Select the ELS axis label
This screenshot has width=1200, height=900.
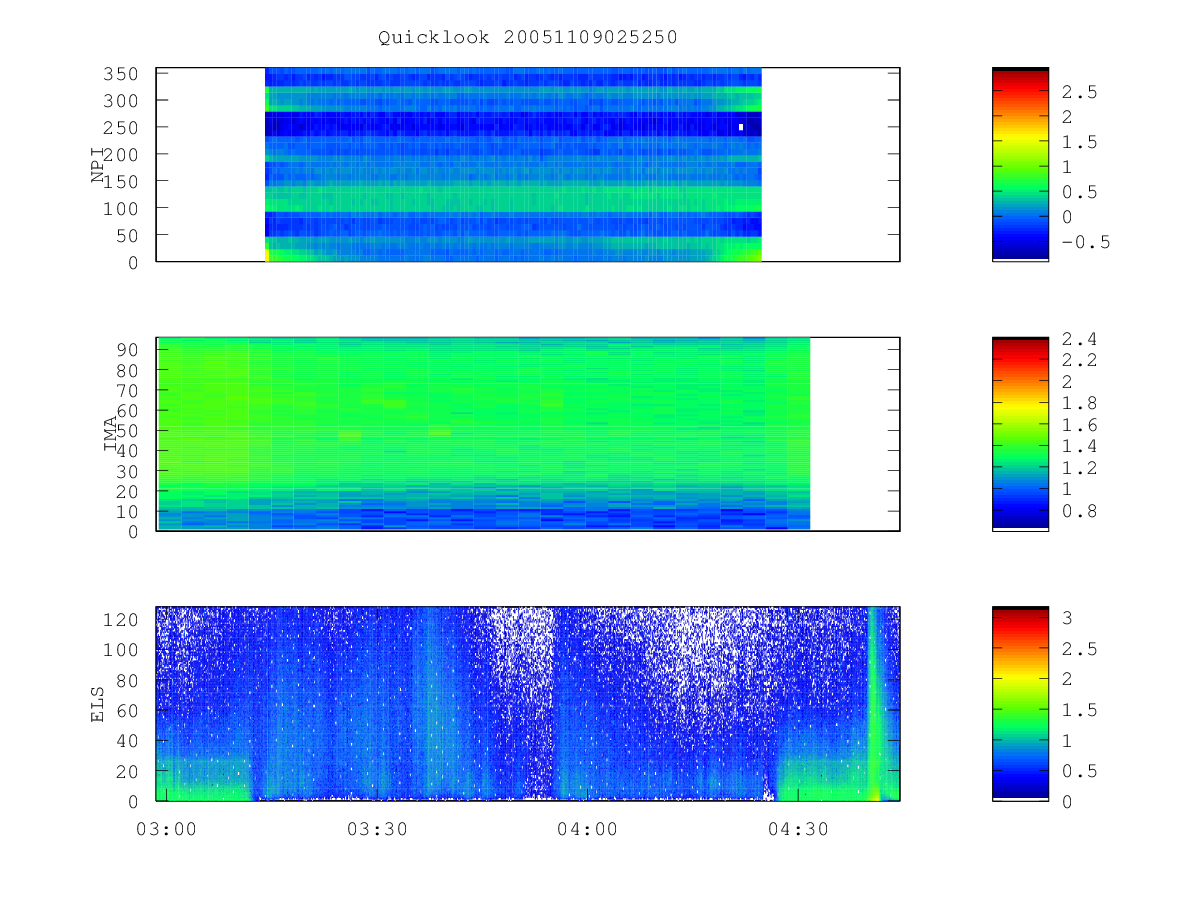[98, 704]
